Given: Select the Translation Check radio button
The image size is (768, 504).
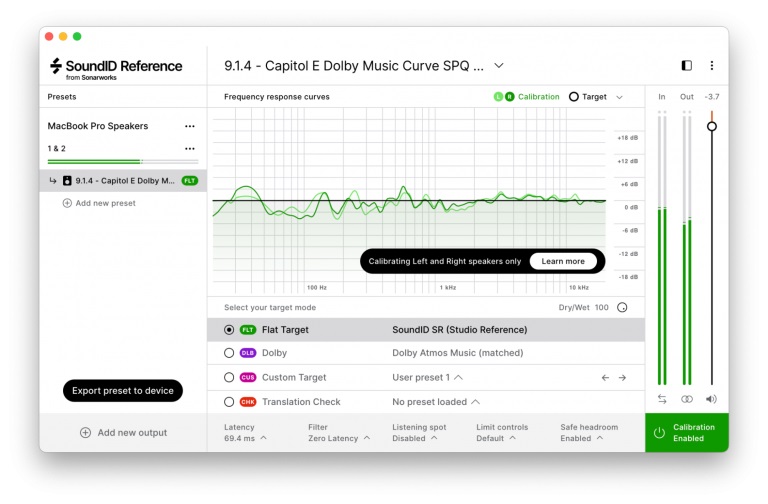Looking at the screenshot, I should (x=229, y=402).
